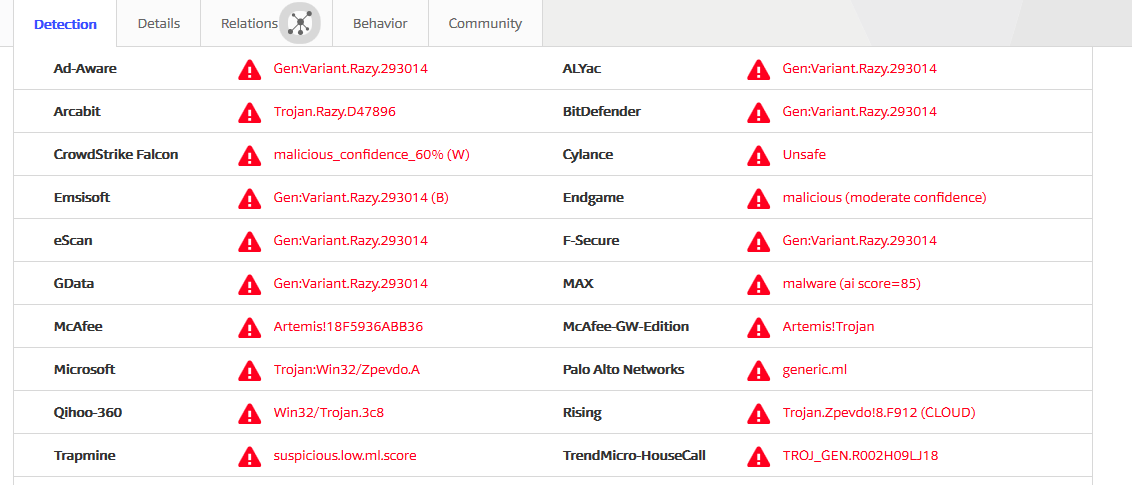Click warning icon in Ad-Aware row
1132x485 pixels.
[249, 69]
